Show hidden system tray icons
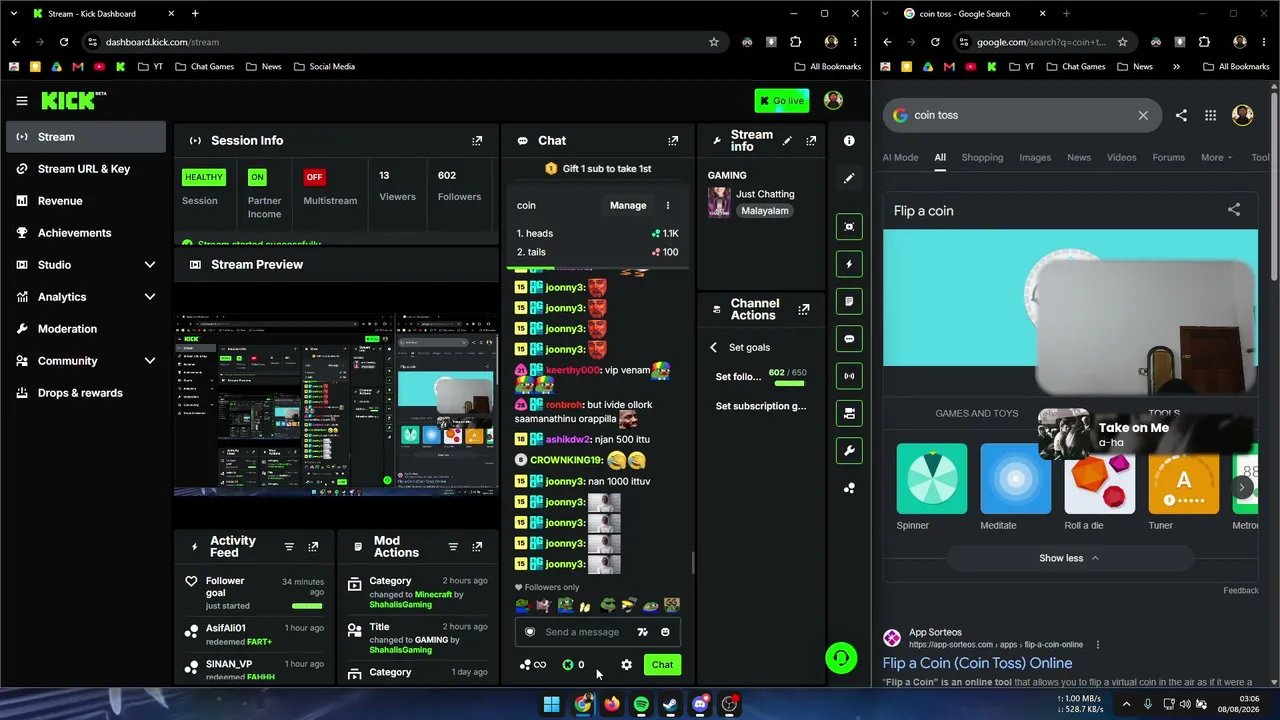 pyautogui.click(x=1126, y=704)
